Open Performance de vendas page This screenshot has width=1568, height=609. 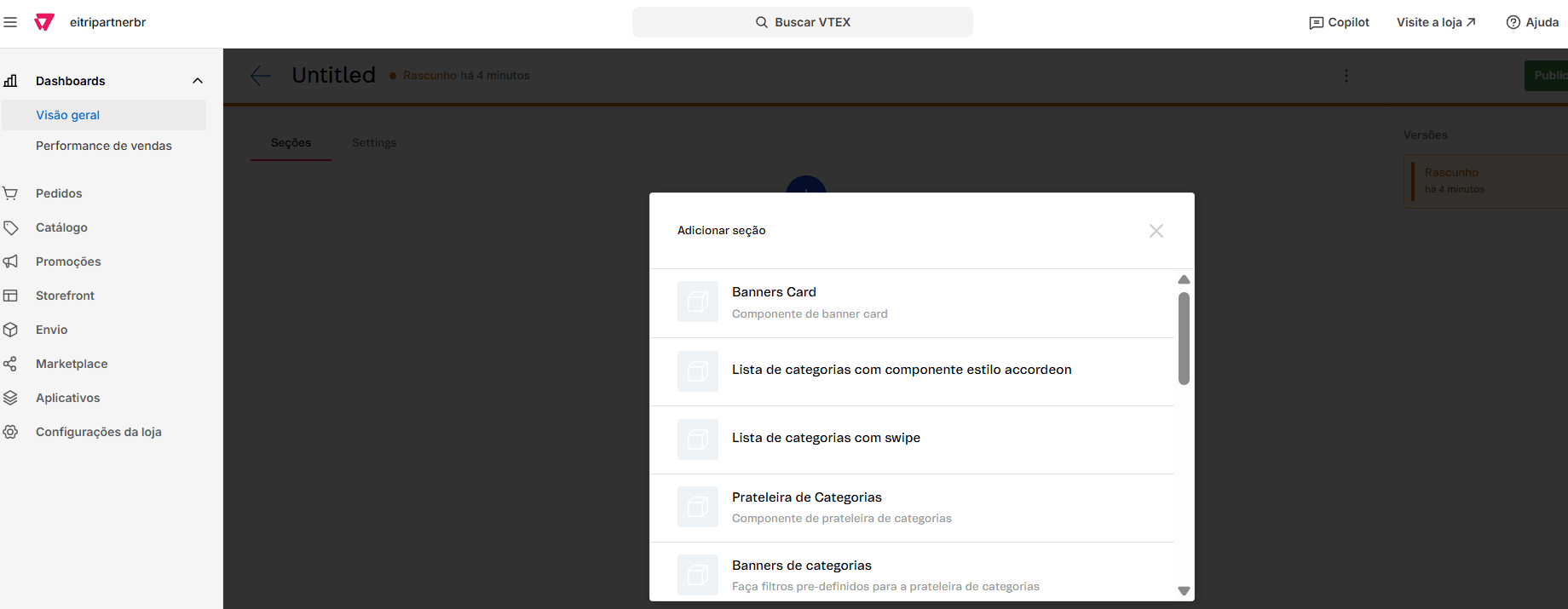click(x=104, y=146)
